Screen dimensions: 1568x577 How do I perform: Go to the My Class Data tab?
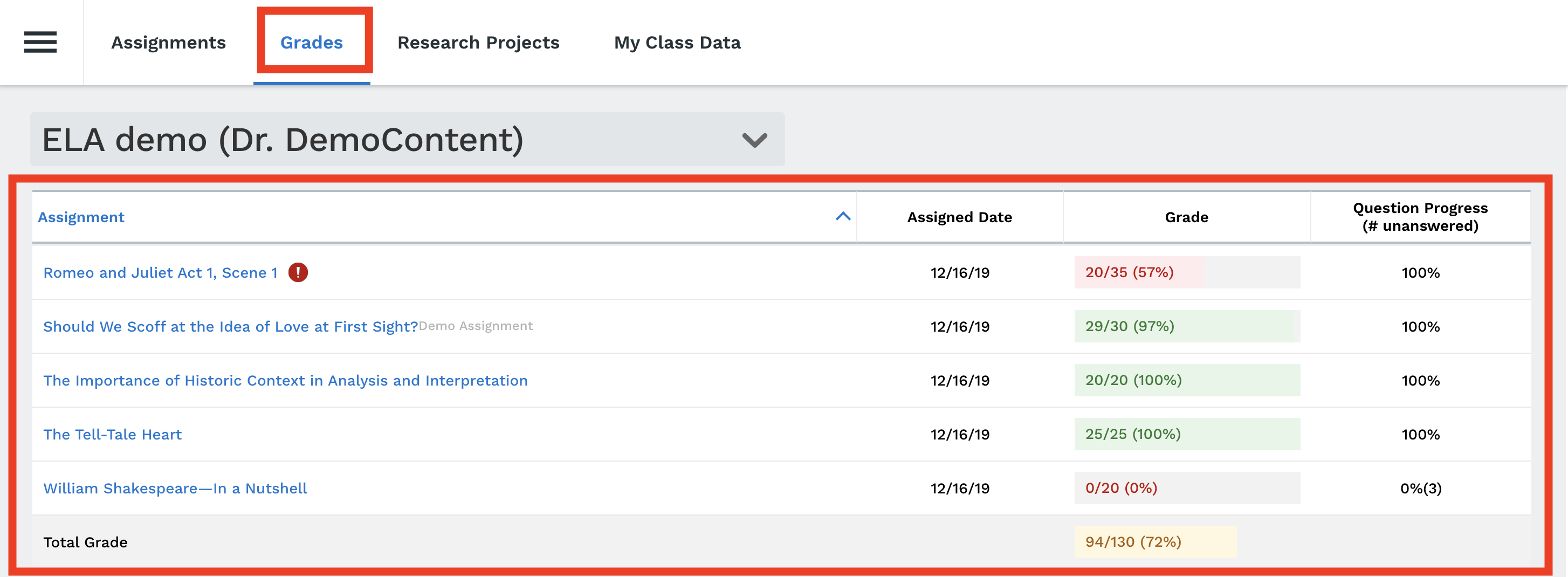click(x=677, y=43)
